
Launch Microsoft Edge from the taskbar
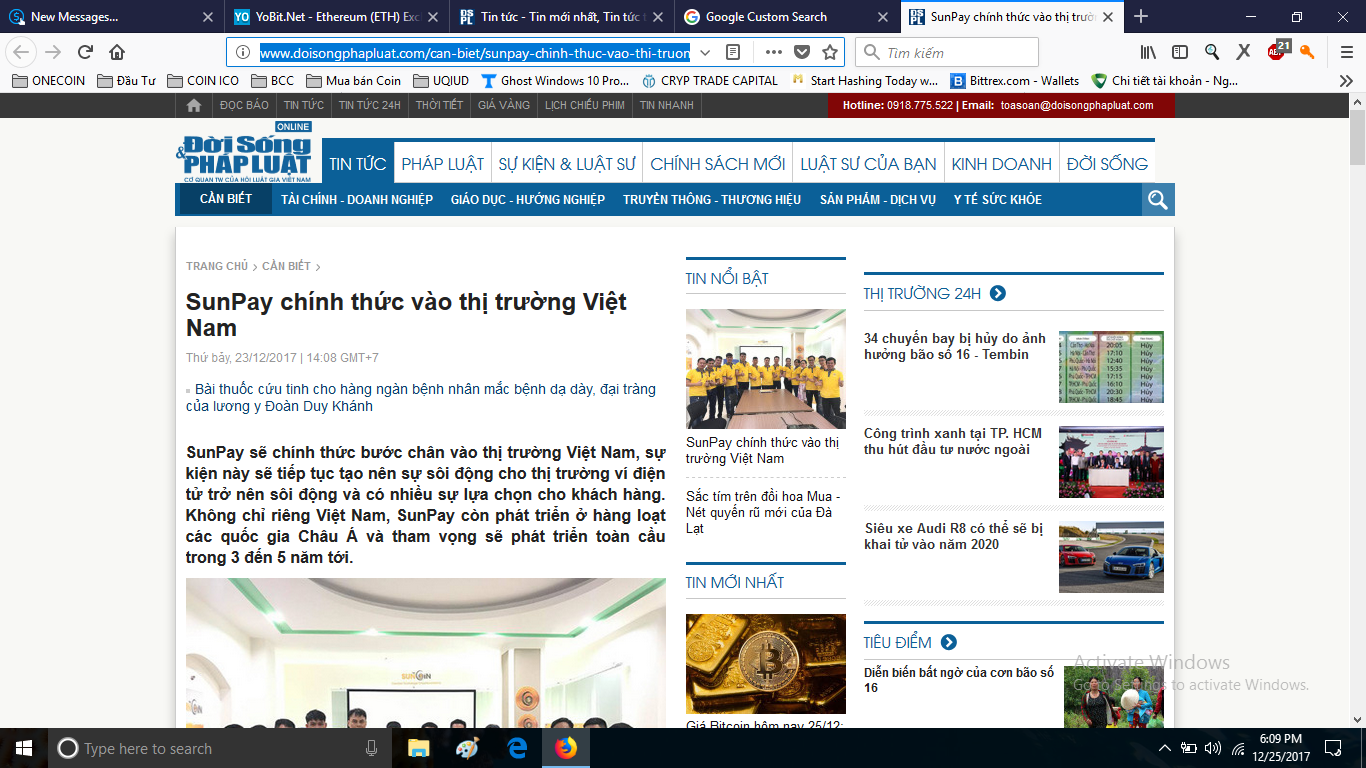(x=517, y=748)
